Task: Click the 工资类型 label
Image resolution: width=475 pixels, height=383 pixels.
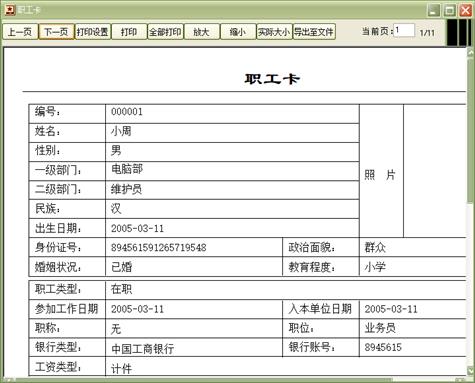Action: point(58,367)
